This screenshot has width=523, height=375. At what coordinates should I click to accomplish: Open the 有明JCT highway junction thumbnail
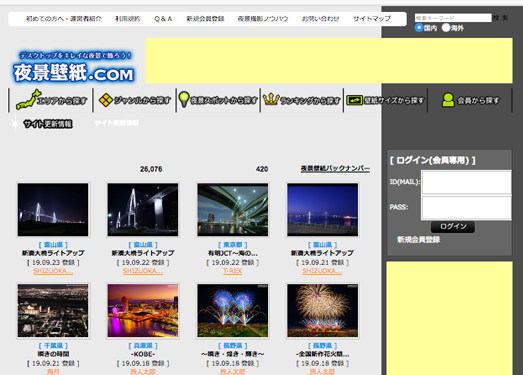pyautogui.click(x=232, y=210)
